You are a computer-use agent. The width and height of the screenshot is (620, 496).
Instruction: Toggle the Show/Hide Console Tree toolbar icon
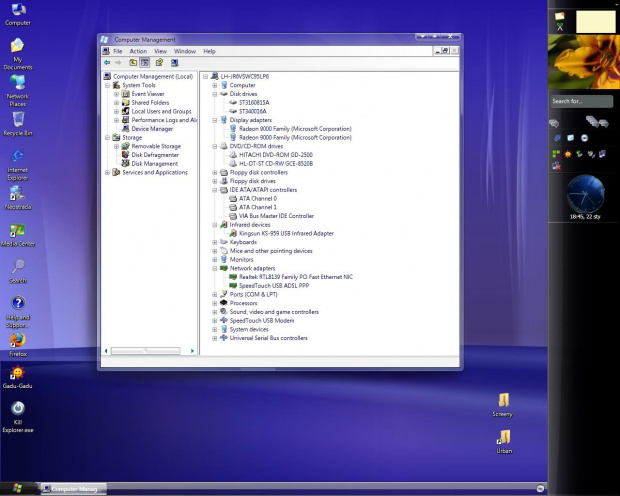pyautogui.click(x=145, y=62)
